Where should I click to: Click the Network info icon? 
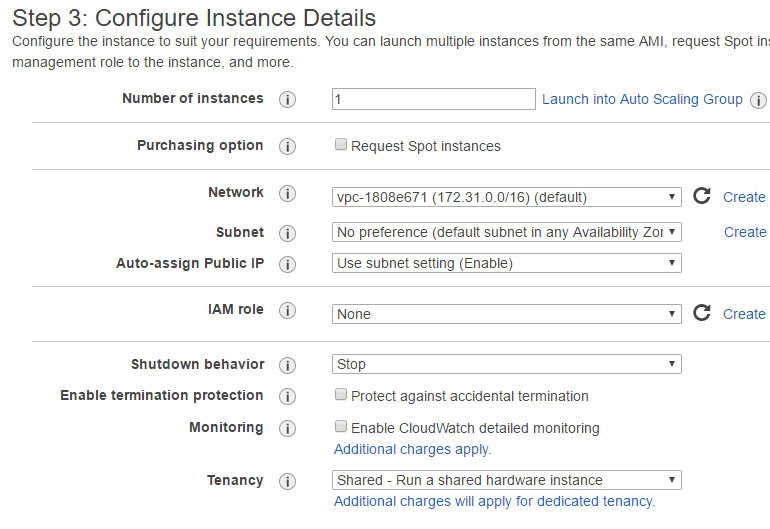coord(287,194)
